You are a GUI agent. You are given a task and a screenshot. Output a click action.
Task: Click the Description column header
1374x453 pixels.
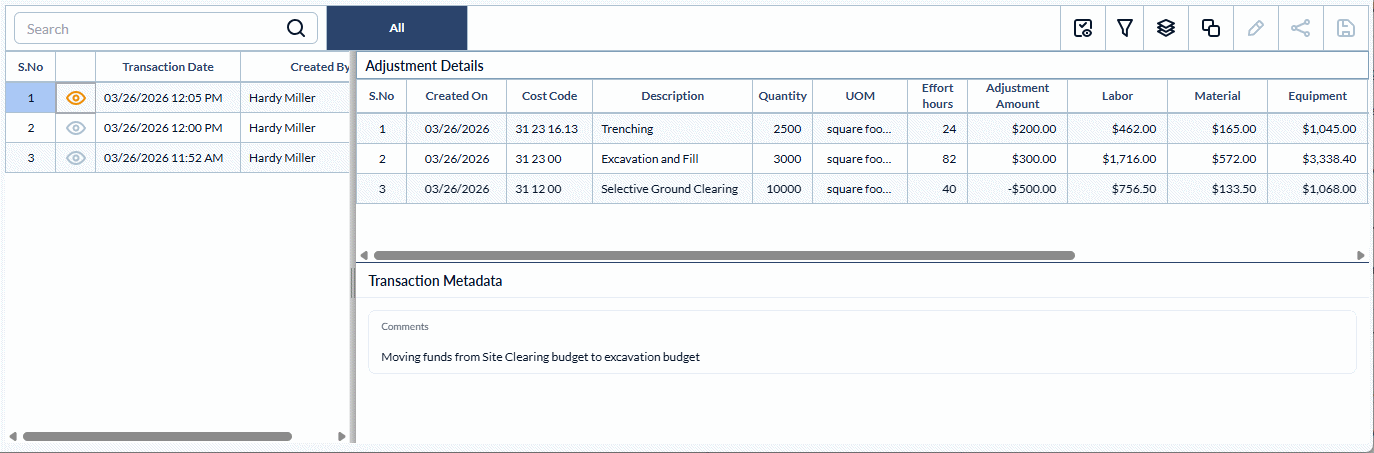[x=672, y=96]
